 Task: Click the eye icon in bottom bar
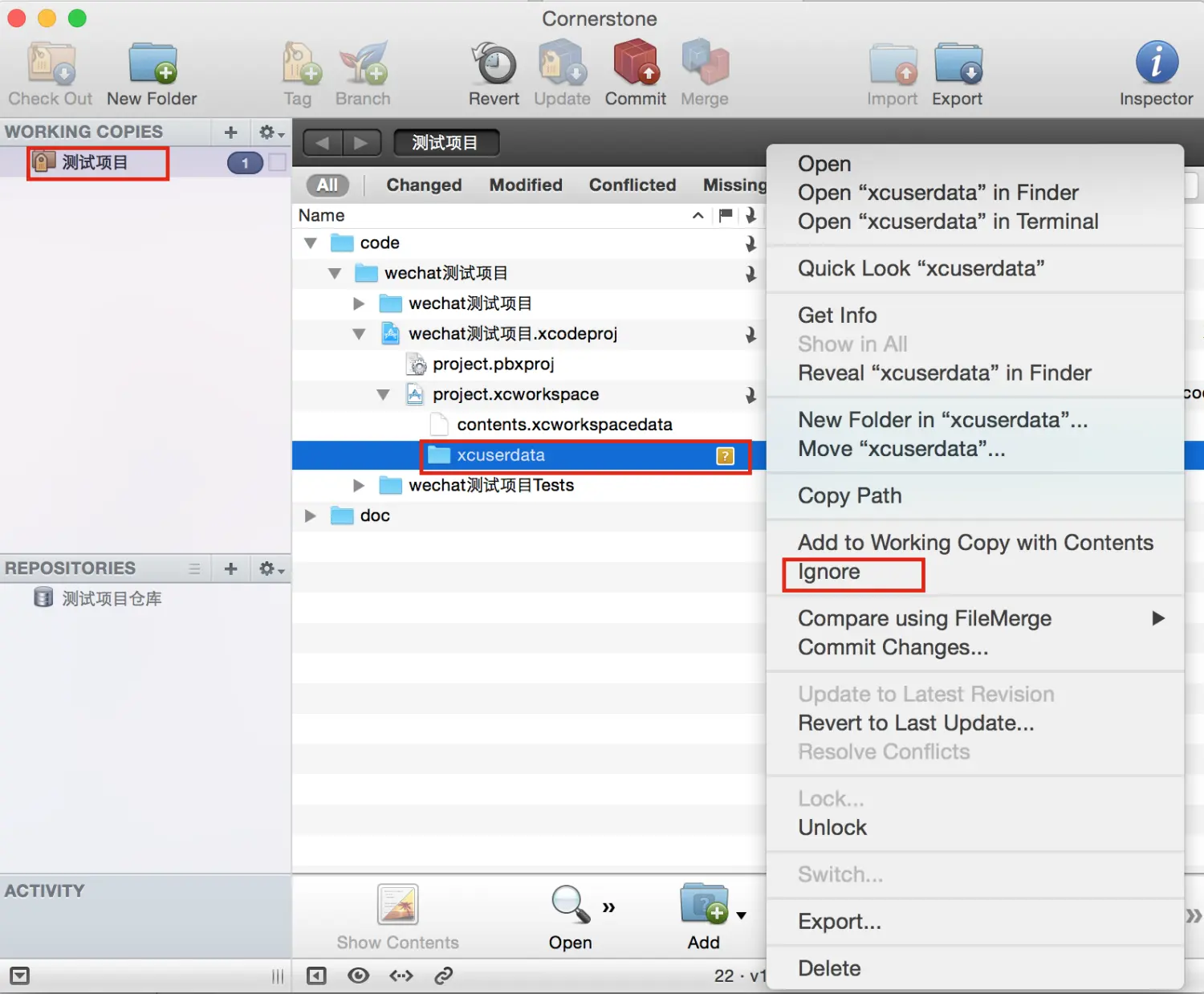tap(358, 976)
